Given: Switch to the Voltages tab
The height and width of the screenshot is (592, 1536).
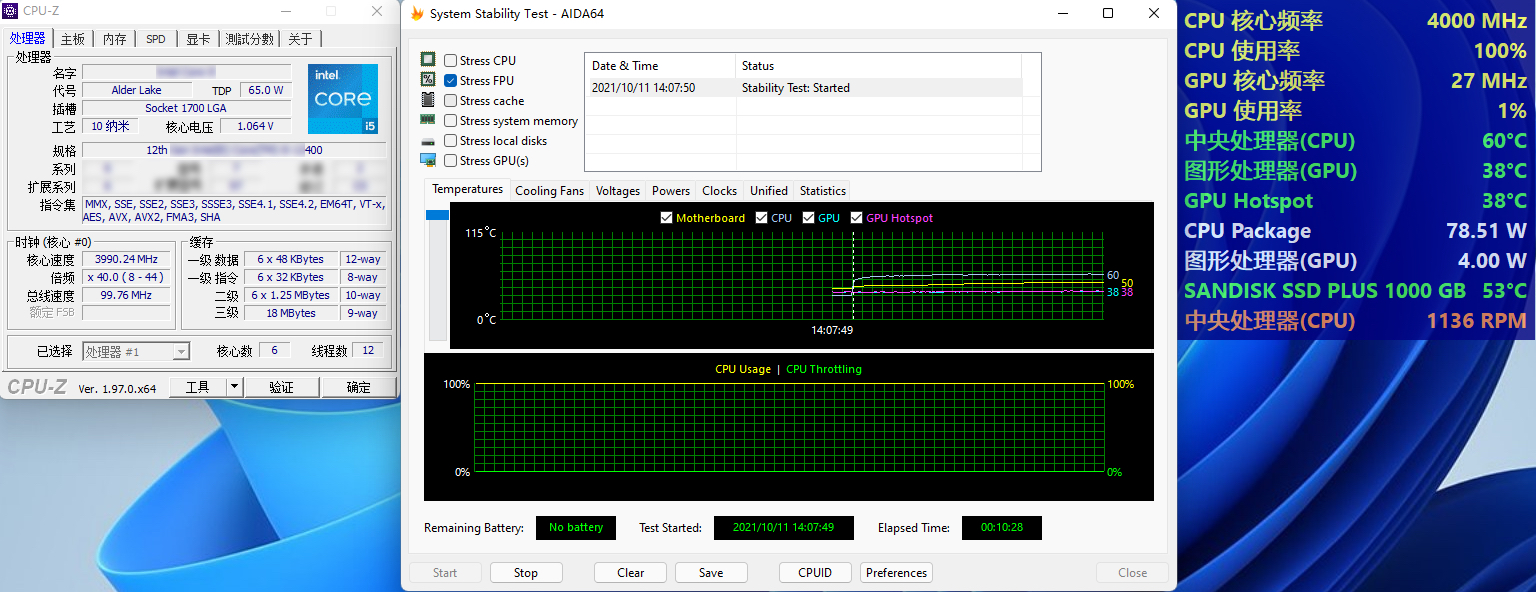Looking at the screenshot, I should pyautogui.click(x=617, y=190).
